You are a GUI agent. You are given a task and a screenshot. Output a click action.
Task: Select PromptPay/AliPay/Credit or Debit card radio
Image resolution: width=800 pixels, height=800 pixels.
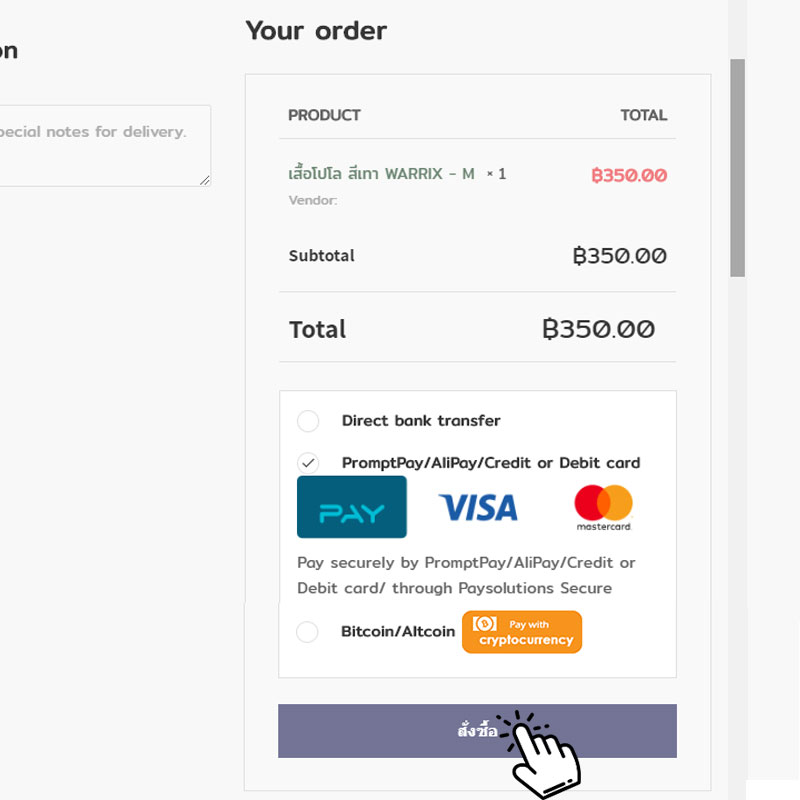click(x=308, y=463)
